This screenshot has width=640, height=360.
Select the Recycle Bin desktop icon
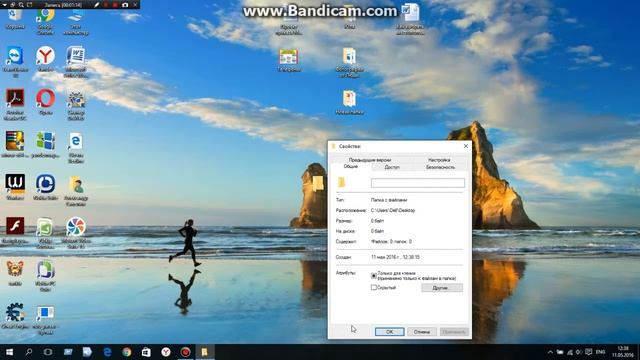[15, 18]
